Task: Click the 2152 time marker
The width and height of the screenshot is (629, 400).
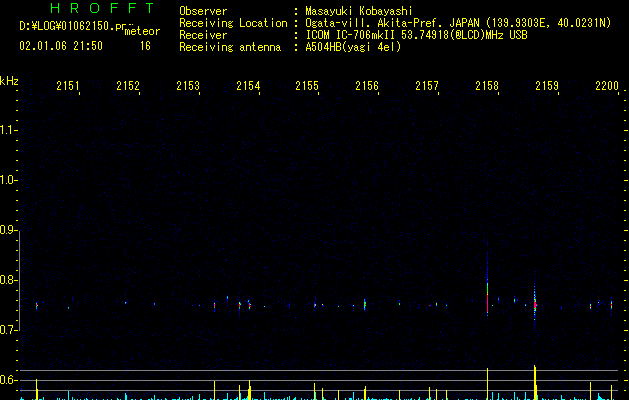Action: (x=128, y=85)
